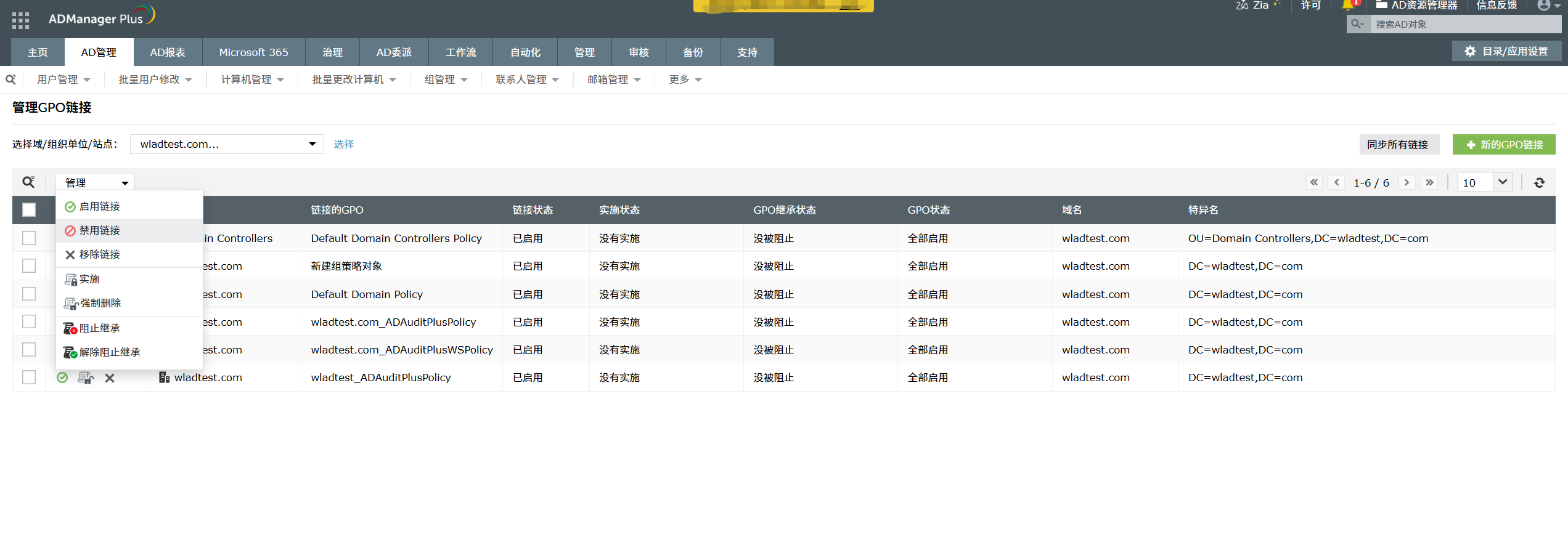Viewport: 1568px width, 545px height.
Task: Click the 新的GPO链接 button
Action: (1503, 145)
